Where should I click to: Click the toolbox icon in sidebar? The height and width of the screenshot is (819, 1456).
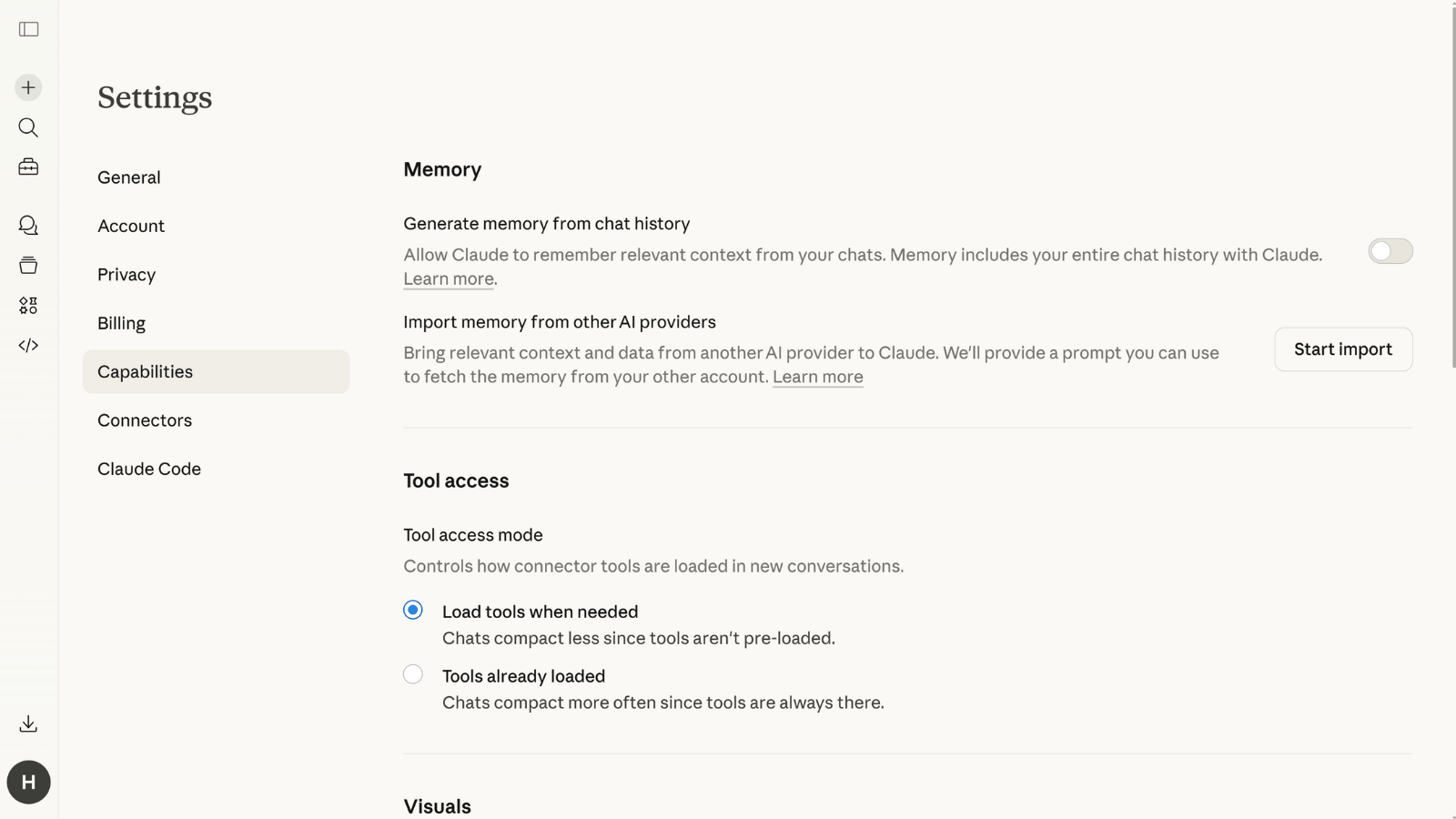click(x=28, y=167)
